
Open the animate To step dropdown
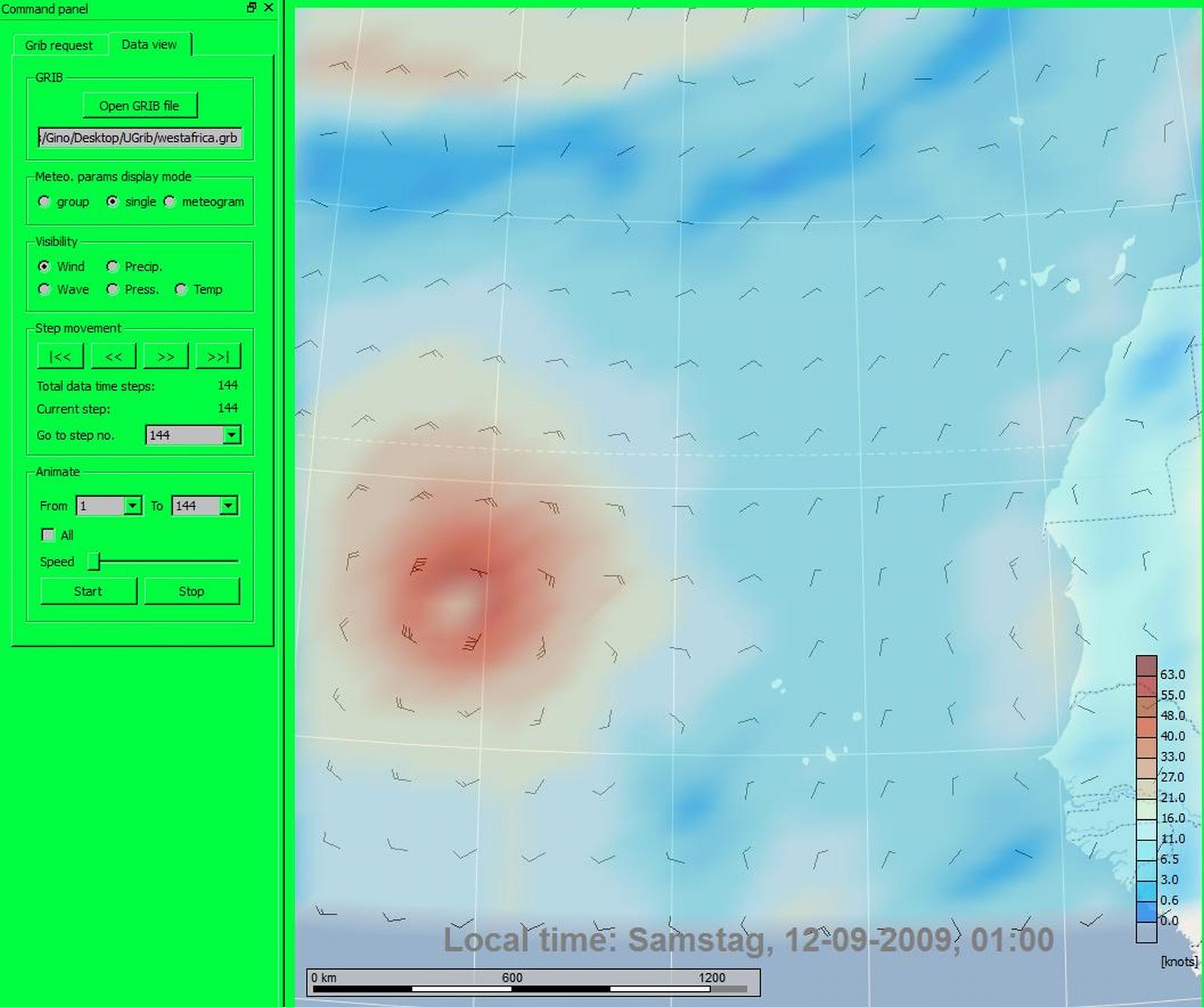pyautogui.click(x=228, y=506)
